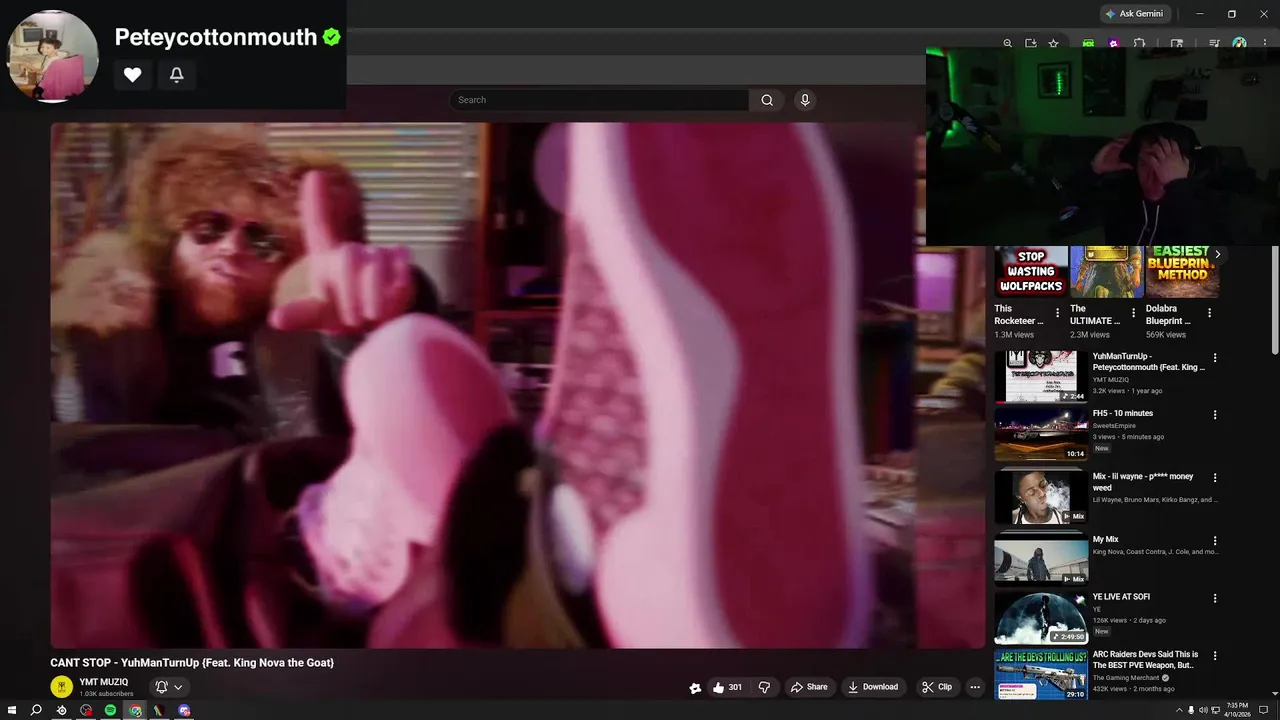Screen dimensions: 1280x720
Task: Download the CANT STOP video
Action: tap(873, 687)
